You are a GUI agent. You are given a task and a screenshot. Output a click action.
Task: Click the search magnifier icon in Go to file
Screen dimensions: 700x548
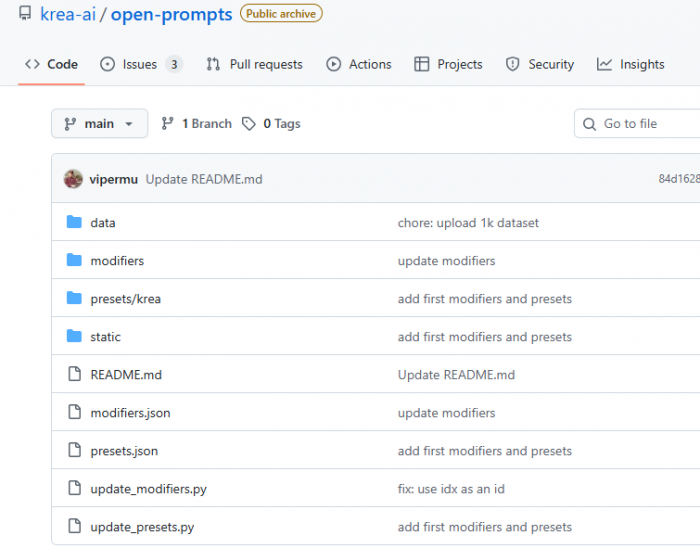(589, 124)
